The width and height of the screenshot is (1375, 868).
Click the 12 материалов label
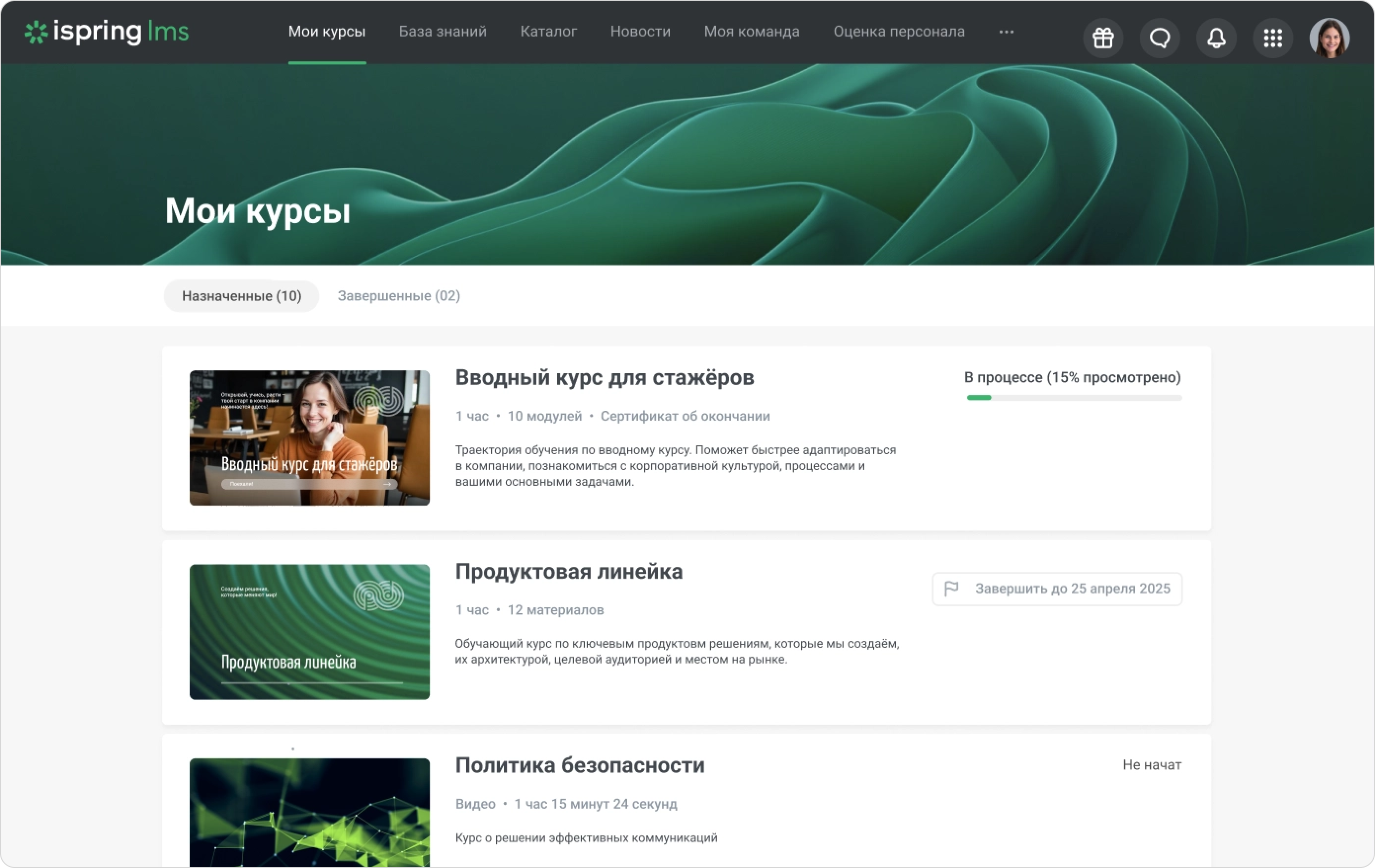click(x=556, y=610)
